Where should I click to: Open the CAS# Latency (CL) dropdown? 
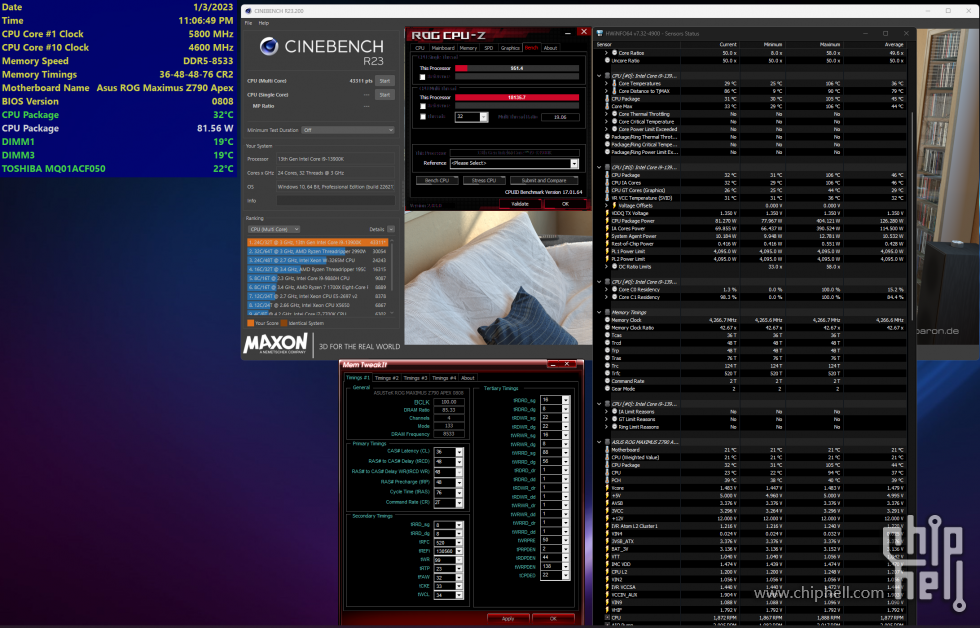coord(459,452)
